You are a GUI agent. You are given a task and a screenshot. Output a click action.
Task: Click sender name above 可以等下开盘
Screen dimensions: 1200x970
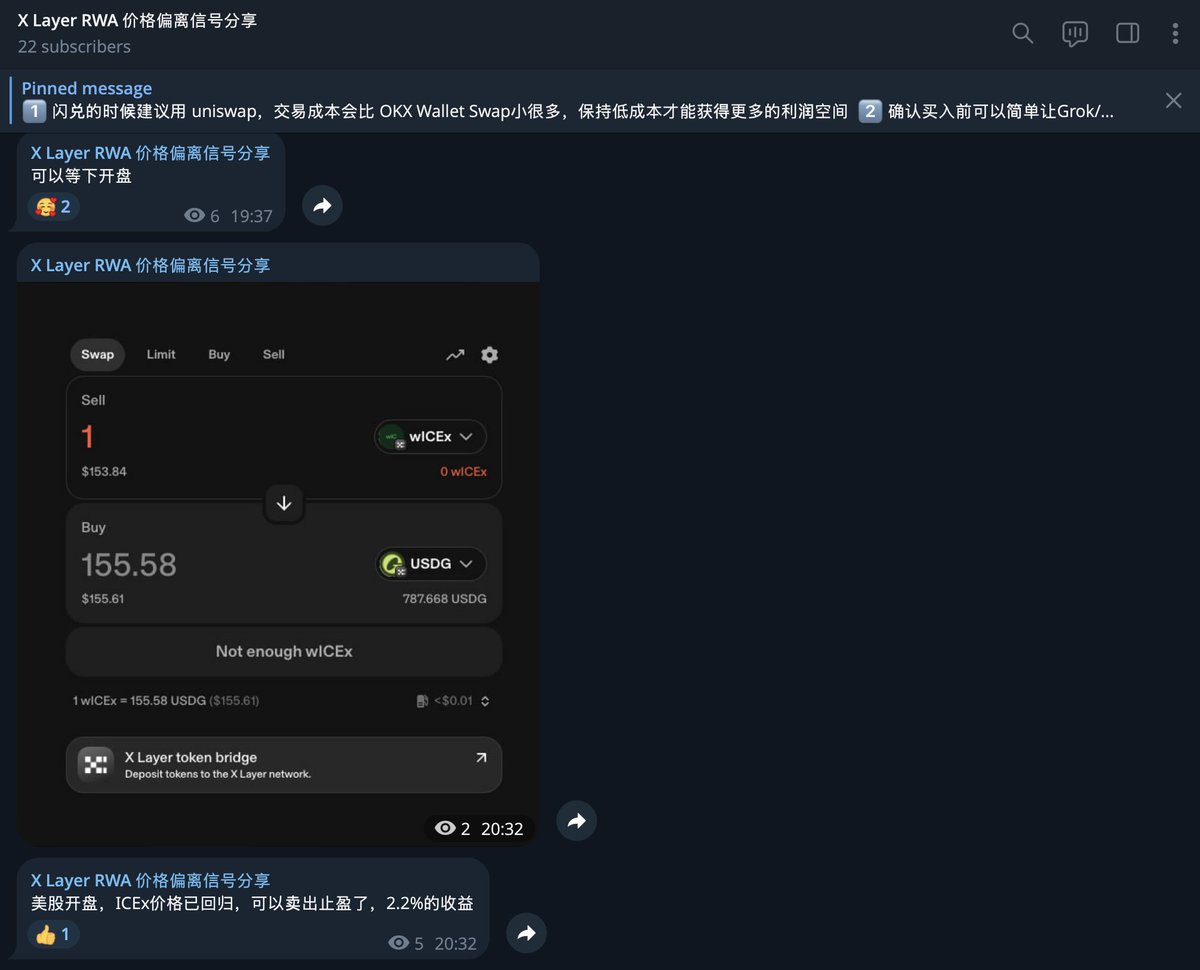coord(150,153)
